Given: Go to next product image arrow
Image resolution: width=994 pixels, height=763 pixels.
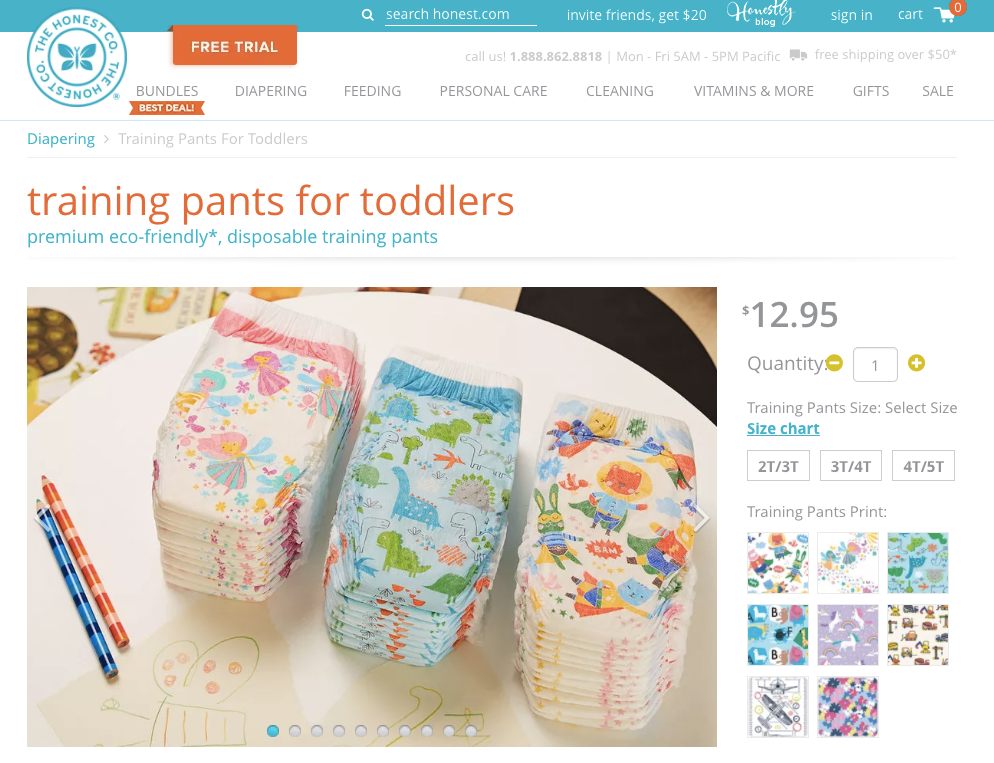Looking at the screenshot, I should (x=700, y=518).
